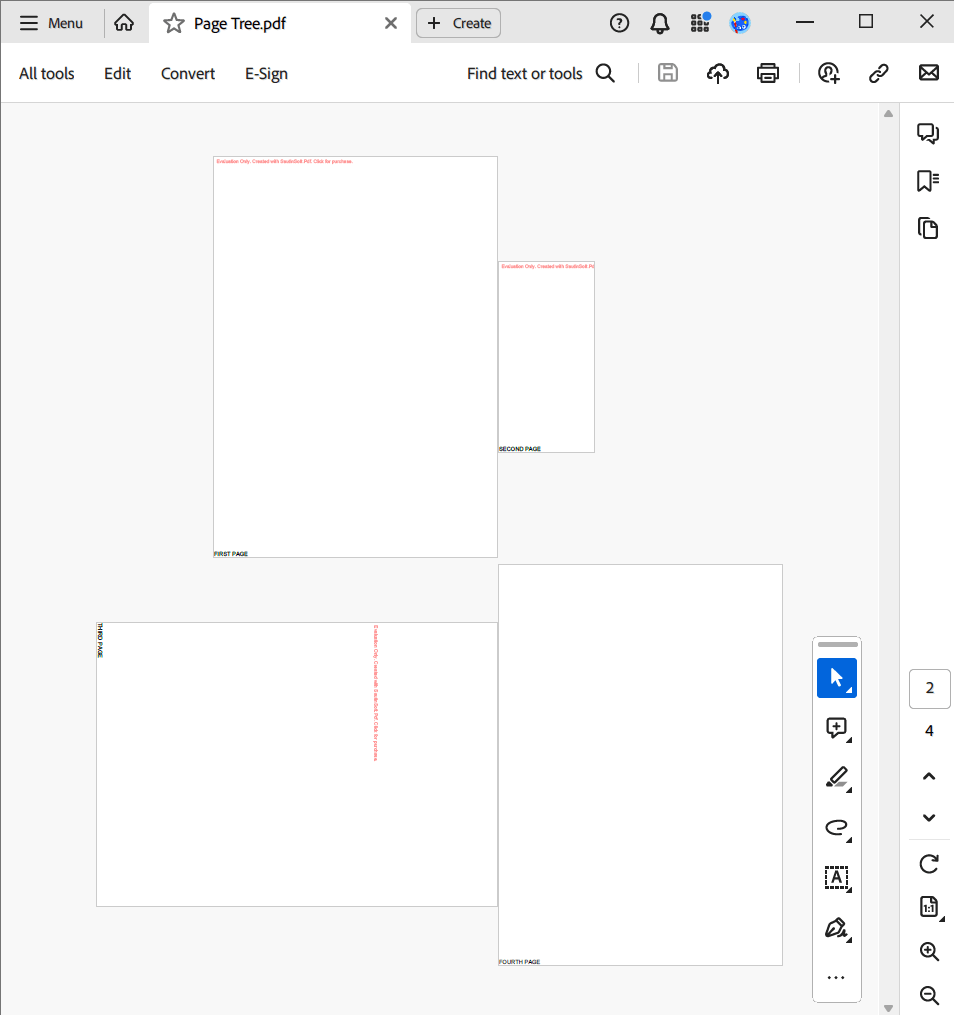Screen dimensions: 954x1015
Task: Open the hamburger Menu button
Action: click(x=51, y=23)
